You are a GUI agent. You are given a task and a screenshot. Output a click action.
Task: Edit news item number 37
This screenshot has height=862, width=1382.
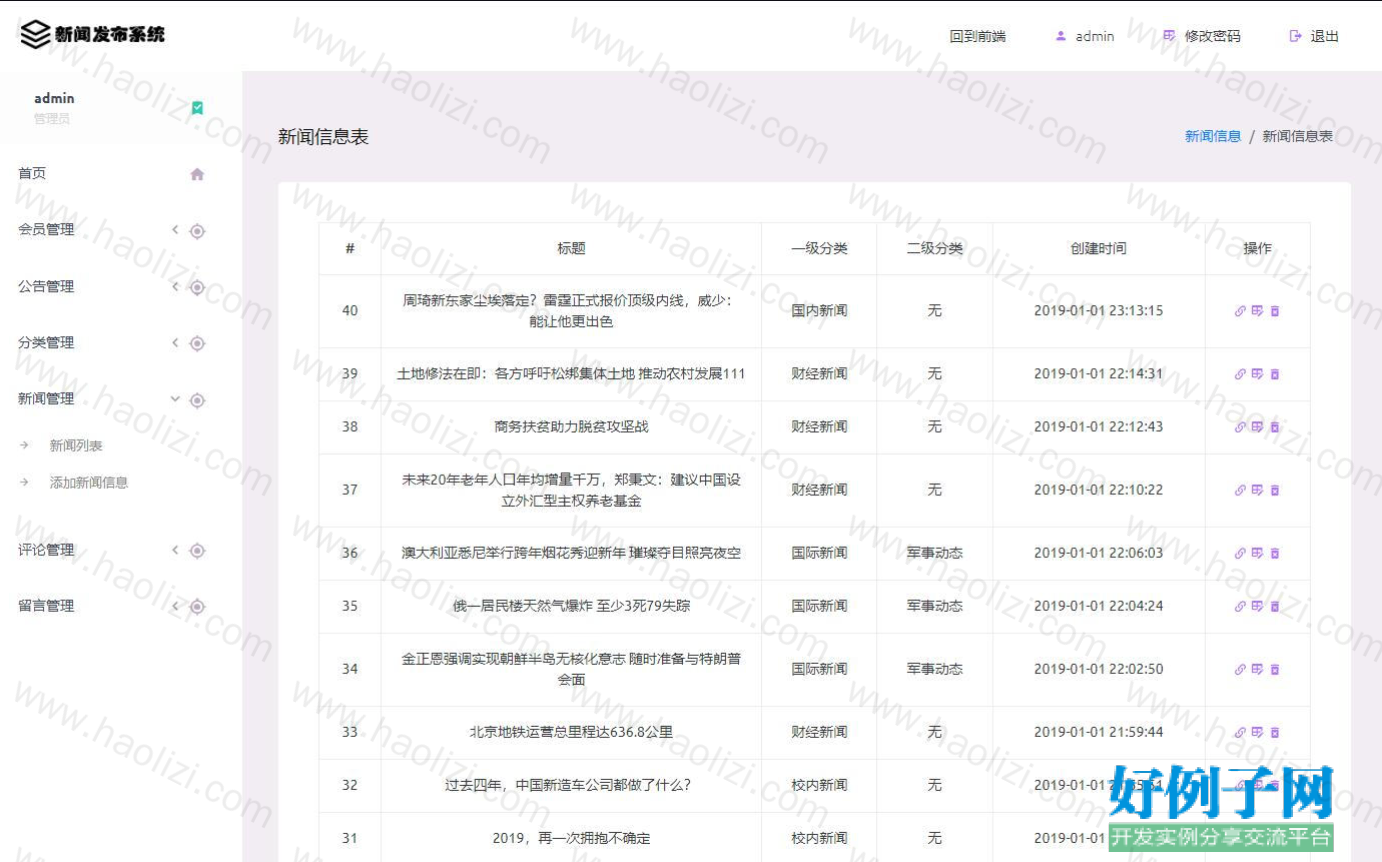tap(1257, 490)
